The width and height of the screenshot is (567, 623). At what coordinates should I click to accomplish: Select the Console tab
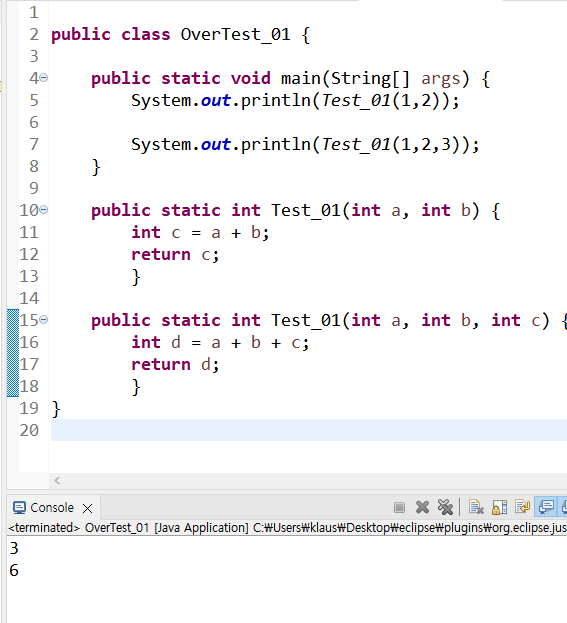(x=52, y=508)
